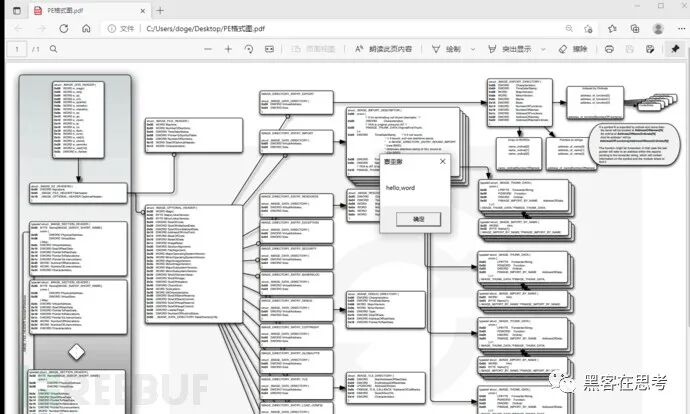Viewport: 690px width, 414px height.
Task: Zoom in the PDF view
Action: click(228, 49)
